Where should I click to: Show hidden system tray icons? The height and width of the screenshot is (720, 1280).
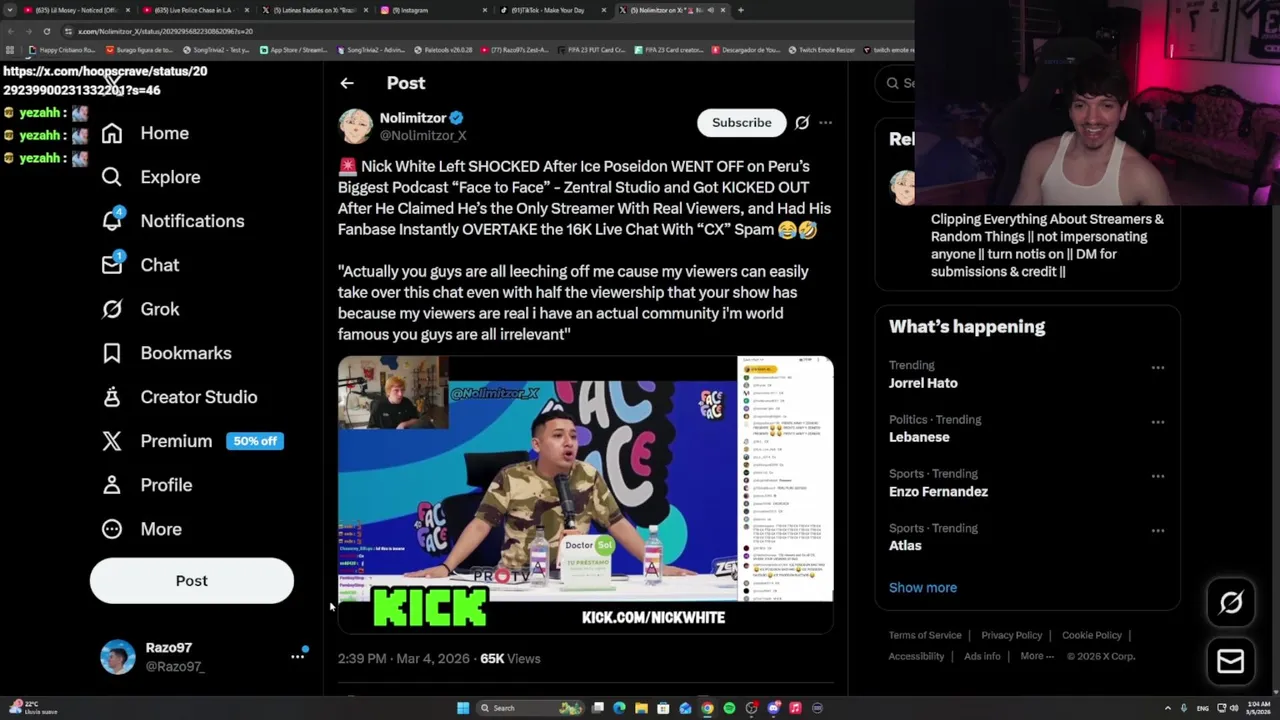1167,708
